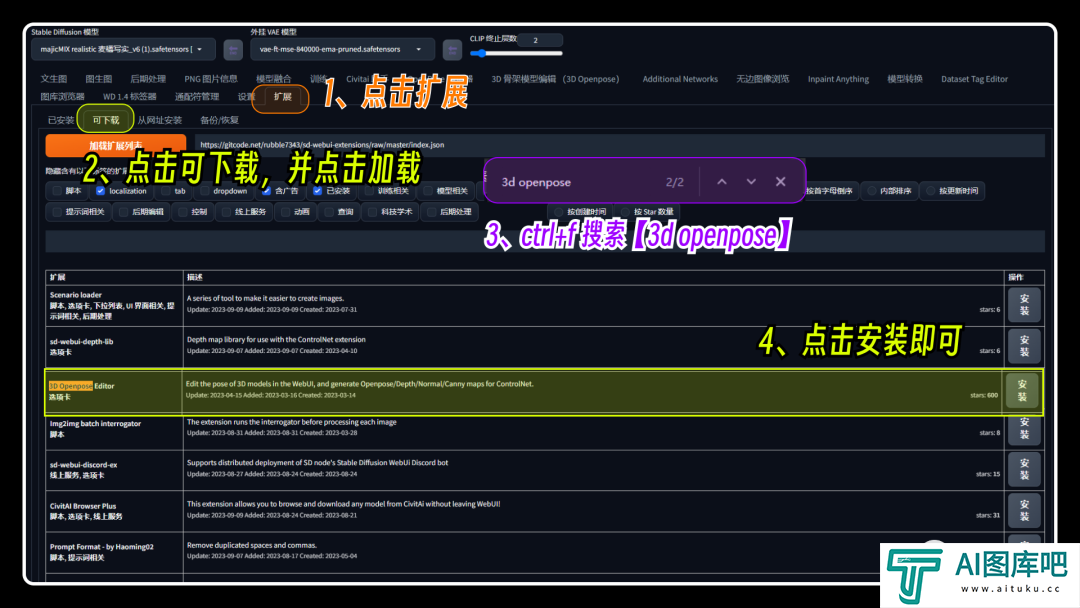Toggle the 线上服务 filter checkbox
Viewport: 1080px width, 608px height.
point(226,212)
